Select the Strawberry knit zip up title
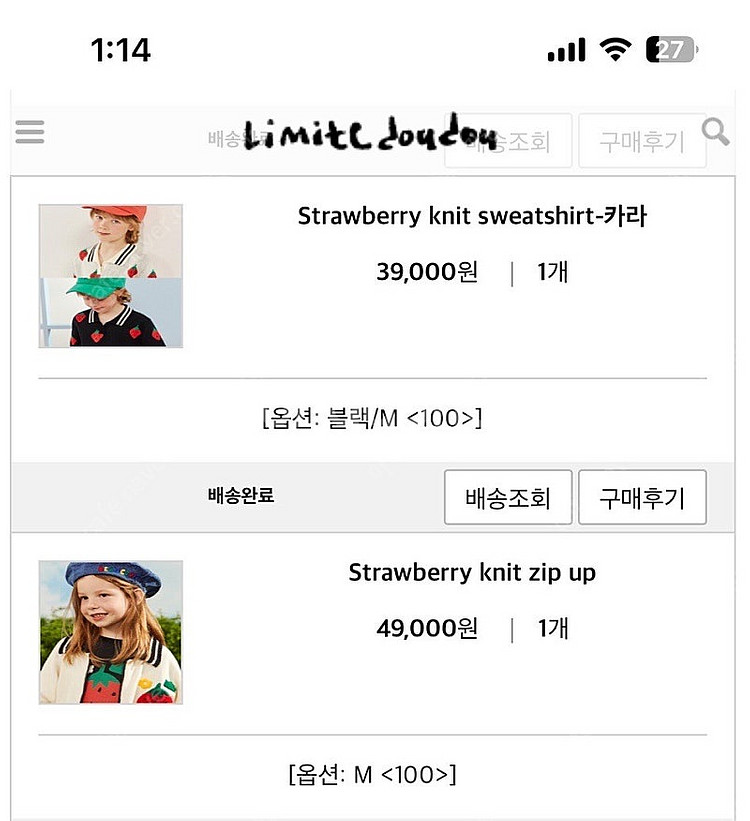This screenshot has width=750, height=821. pyautogui.click(x=472, y=573)
